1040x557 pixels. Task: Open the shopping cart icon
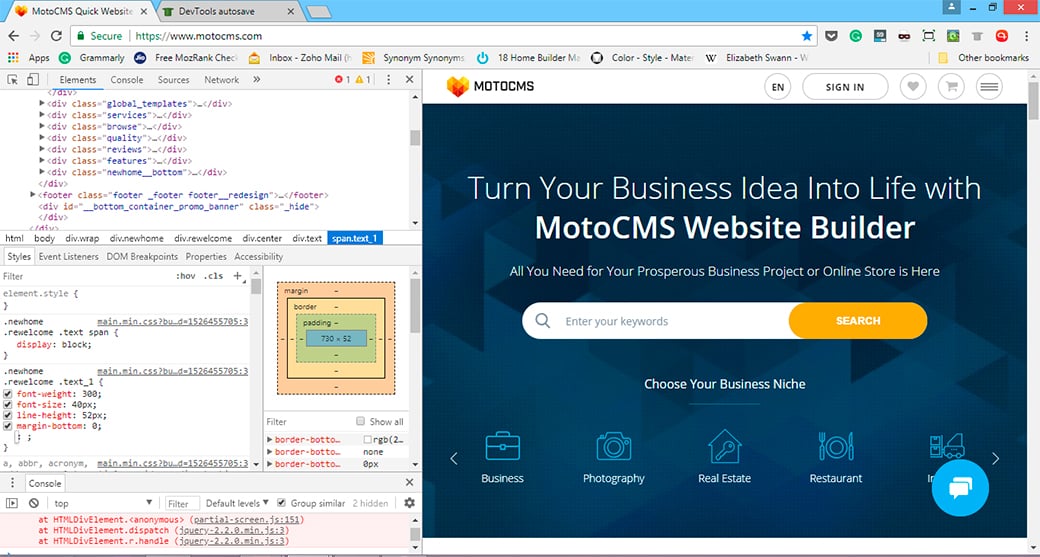[x=951, y=87]
